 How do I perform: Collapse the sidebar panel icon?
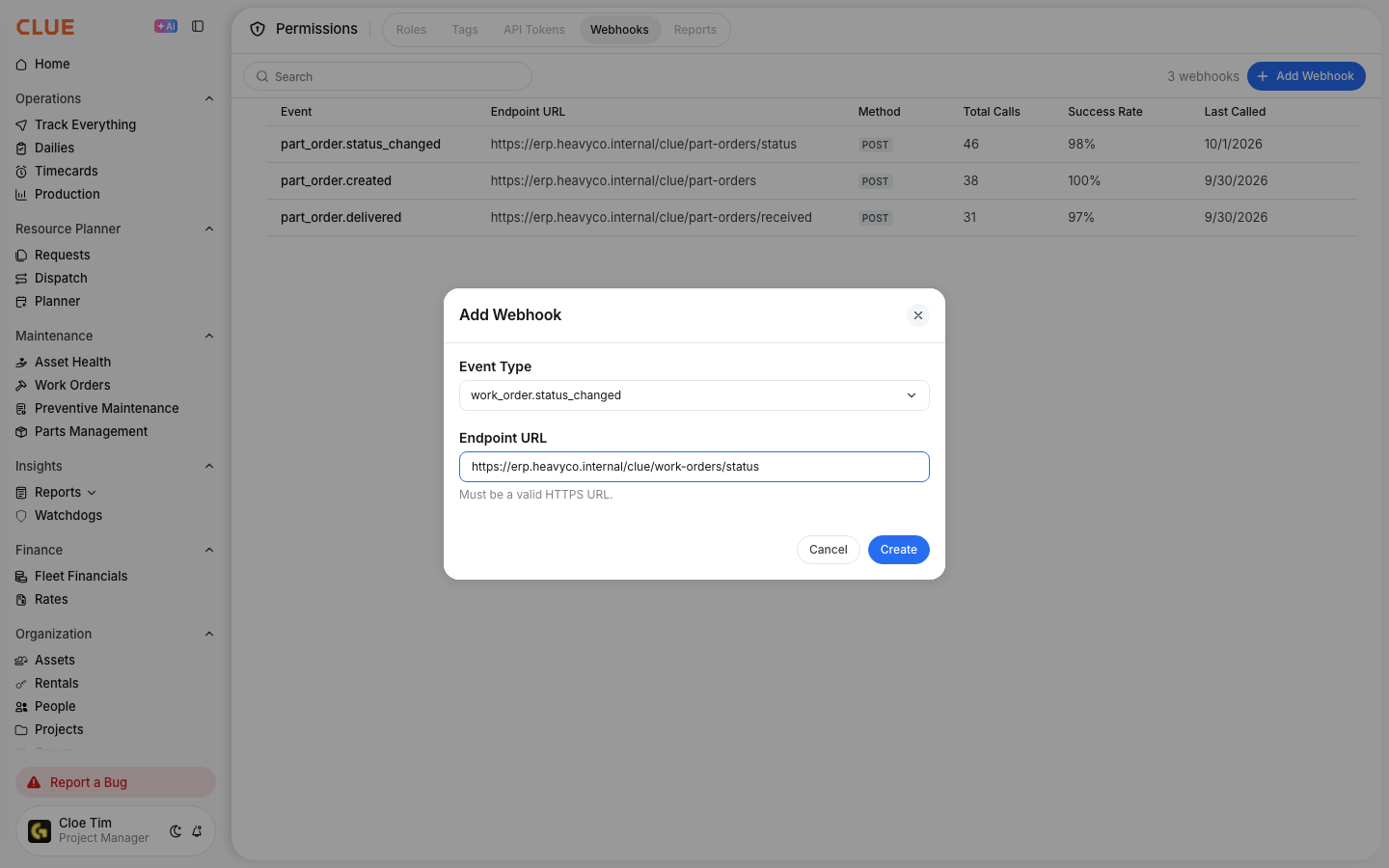click(198, 26)
